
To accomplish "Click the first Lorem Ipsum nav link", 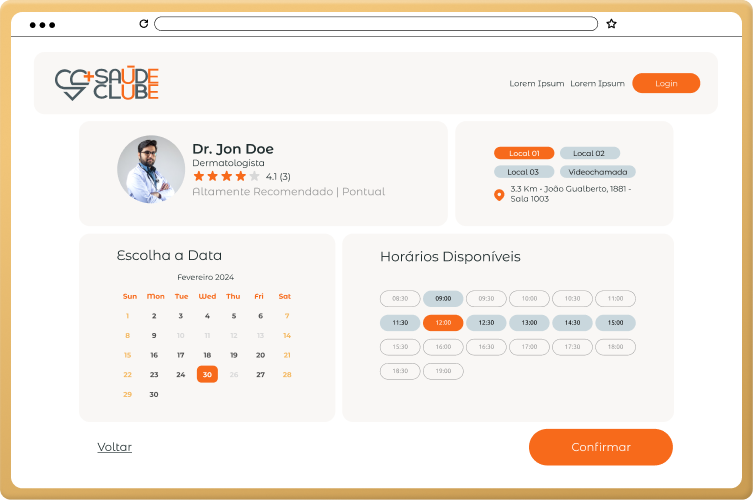I will click(537, 84).
